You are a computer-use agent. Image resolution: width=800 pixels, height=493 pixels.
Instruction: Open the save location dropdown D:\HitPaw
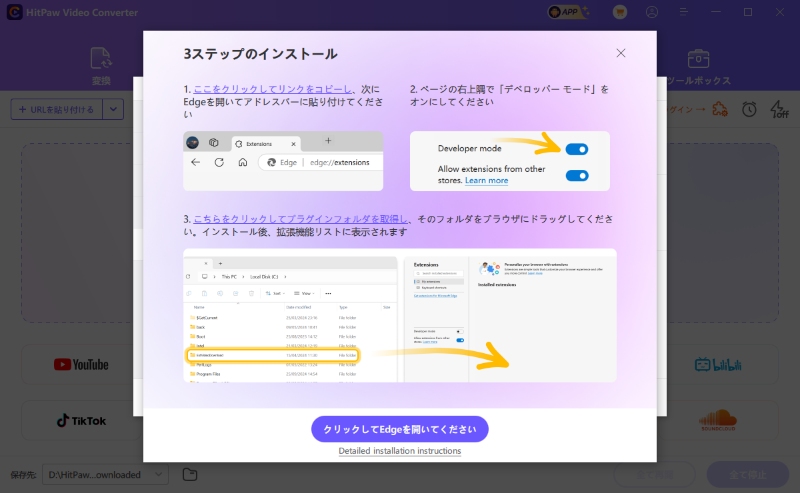coord(105,475)
